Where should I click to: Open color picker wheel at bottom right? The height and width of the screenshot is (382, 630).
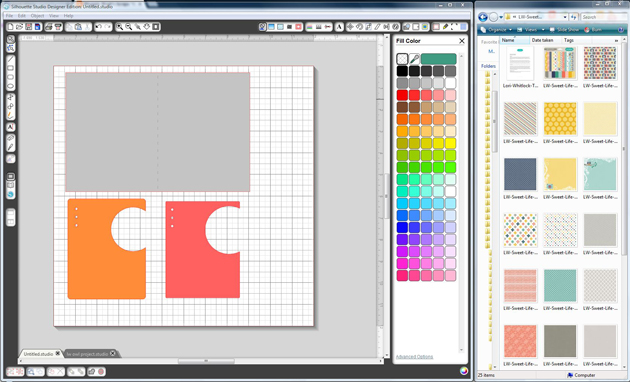[464, 371]
